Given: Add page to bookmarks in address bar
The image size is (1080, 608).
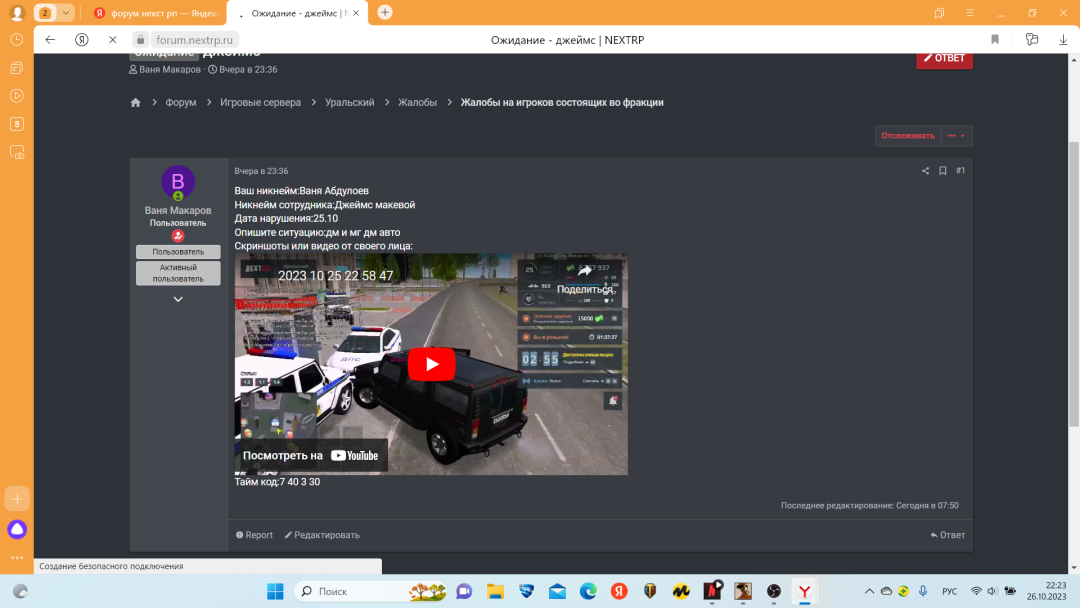Looking at the screenshot, I should click(x=995, y=39).
